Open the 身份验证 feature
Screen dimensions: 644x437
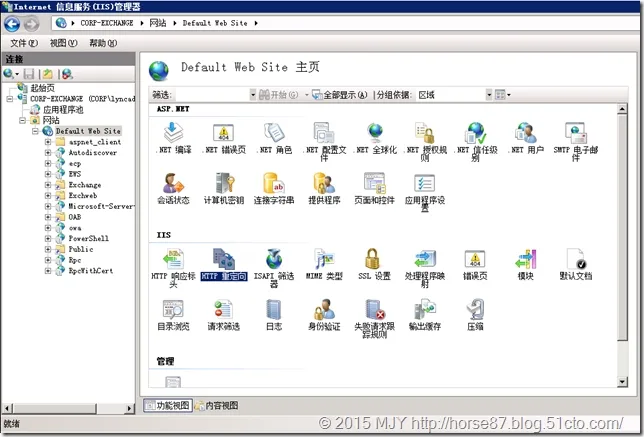(x=324, y=315)
